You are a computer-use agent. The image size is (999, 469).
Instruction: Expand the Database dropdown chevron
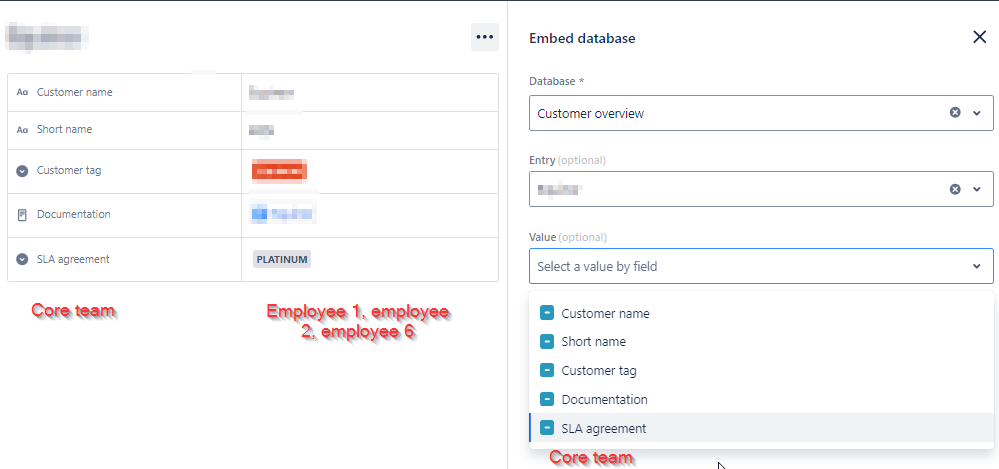point(977,113)
